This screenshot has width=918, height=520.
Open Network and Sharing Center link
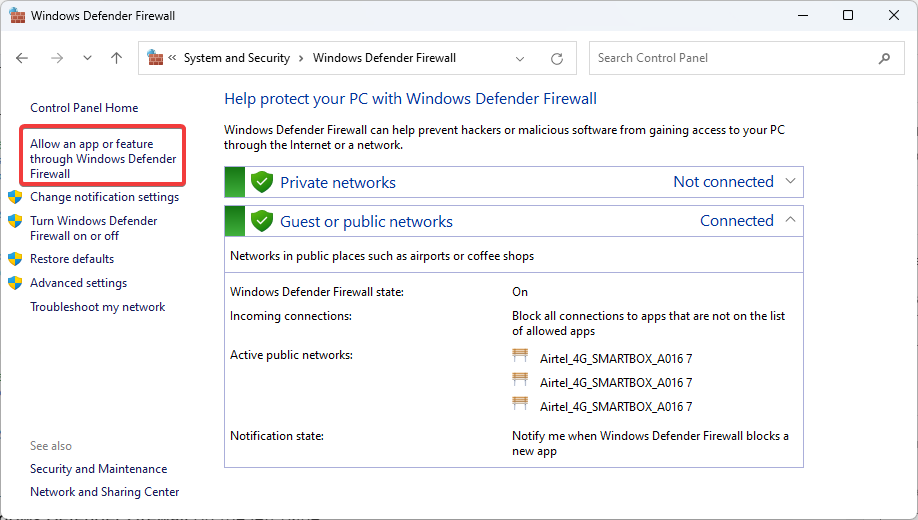coord(105,492)
